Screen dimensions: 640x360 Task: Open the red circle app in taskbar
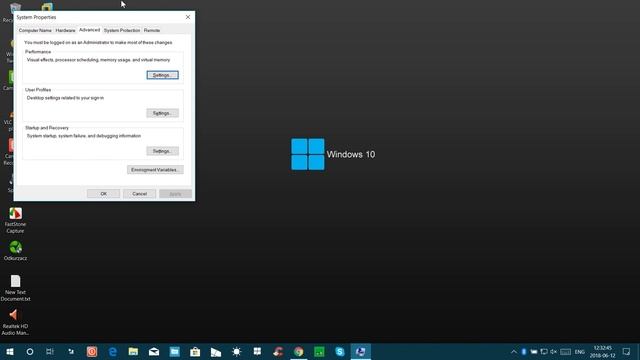[92, 351]
